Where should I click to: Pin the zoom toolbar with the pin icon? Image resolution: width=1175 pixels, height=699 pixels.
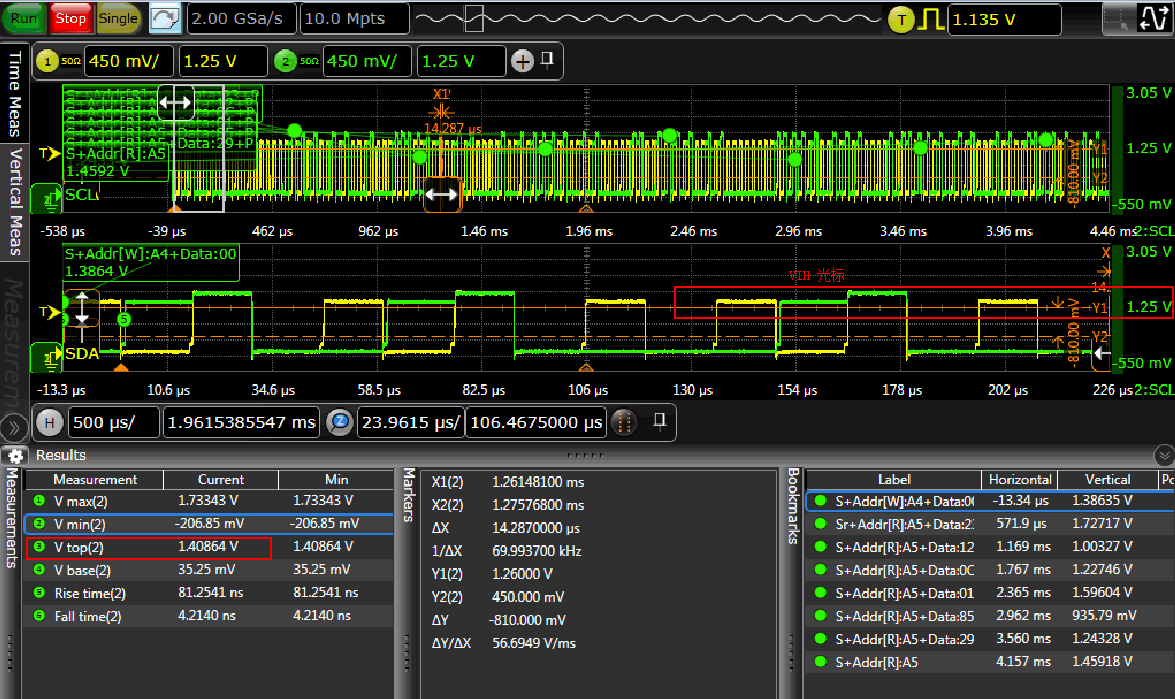coord(657,421)
